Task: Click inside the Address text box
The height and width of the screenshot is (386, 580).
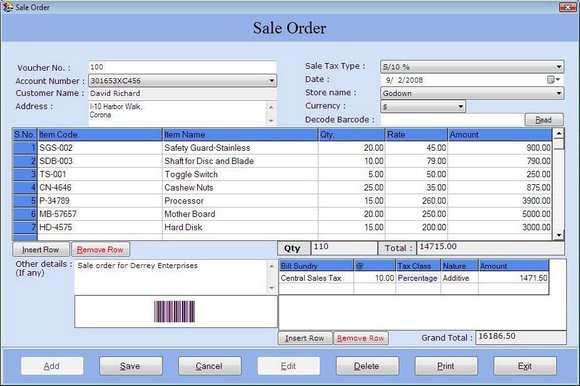Action: tap(178, 113)
